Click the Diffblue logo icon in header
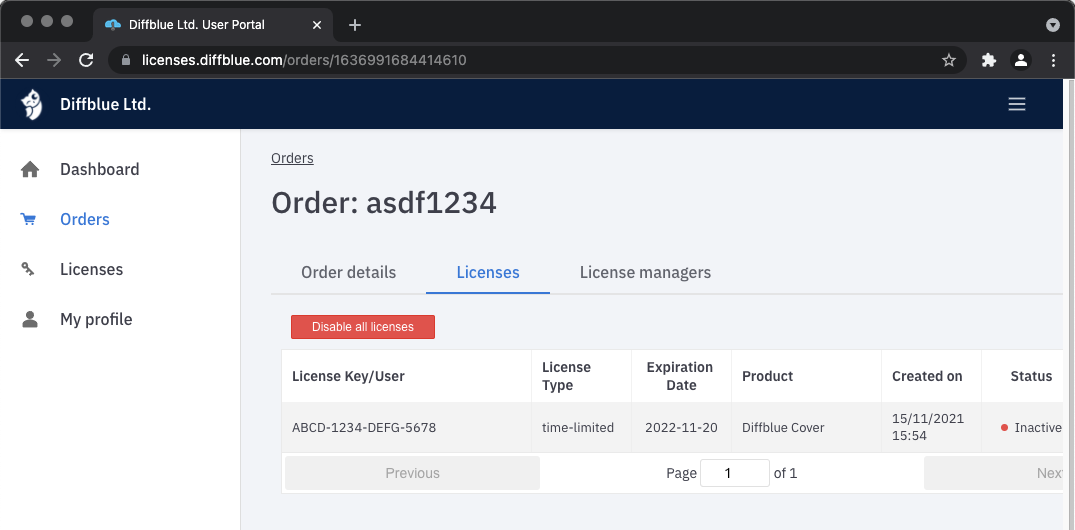 click(32, 104)
